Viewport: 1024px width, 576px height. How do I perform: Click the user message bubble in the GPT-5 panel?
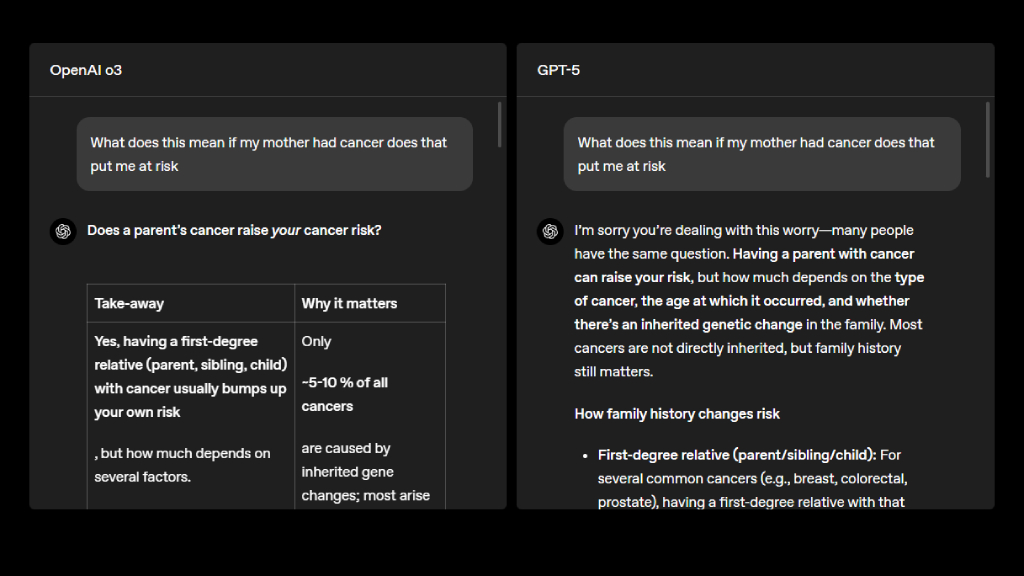click(761, 154)
